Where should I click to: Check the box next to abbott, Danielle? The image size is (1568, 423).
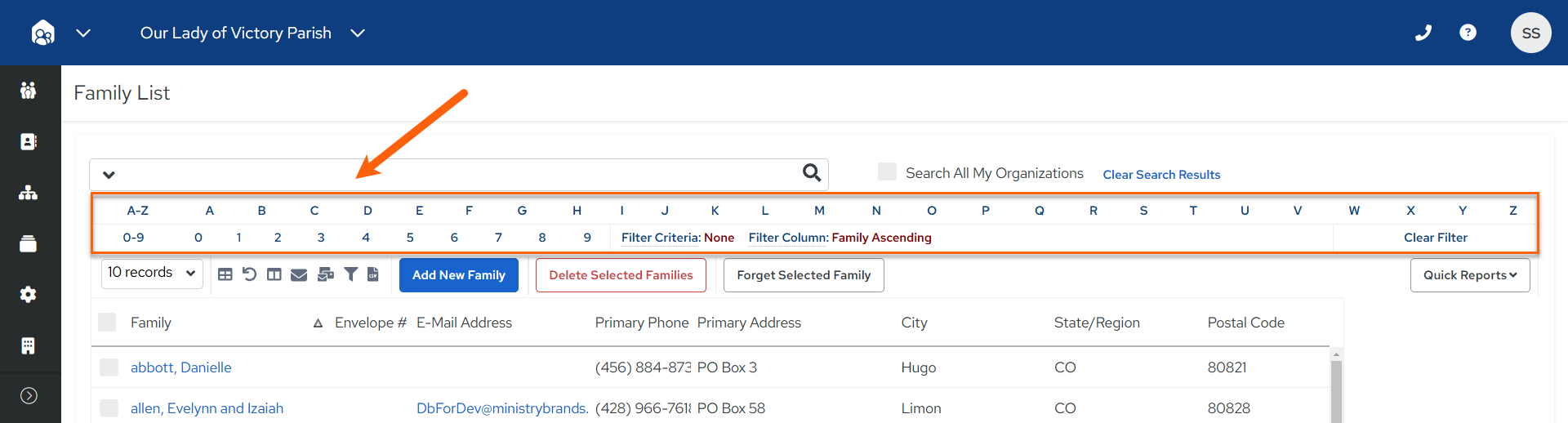coord(109,367)
